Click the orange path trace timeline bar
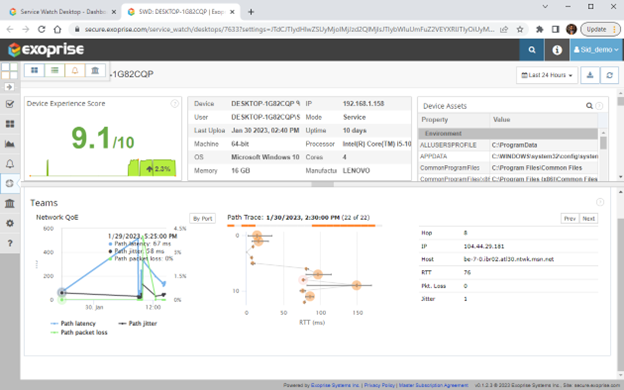Viewport: 624px width, 390px height. click(343, 226)
